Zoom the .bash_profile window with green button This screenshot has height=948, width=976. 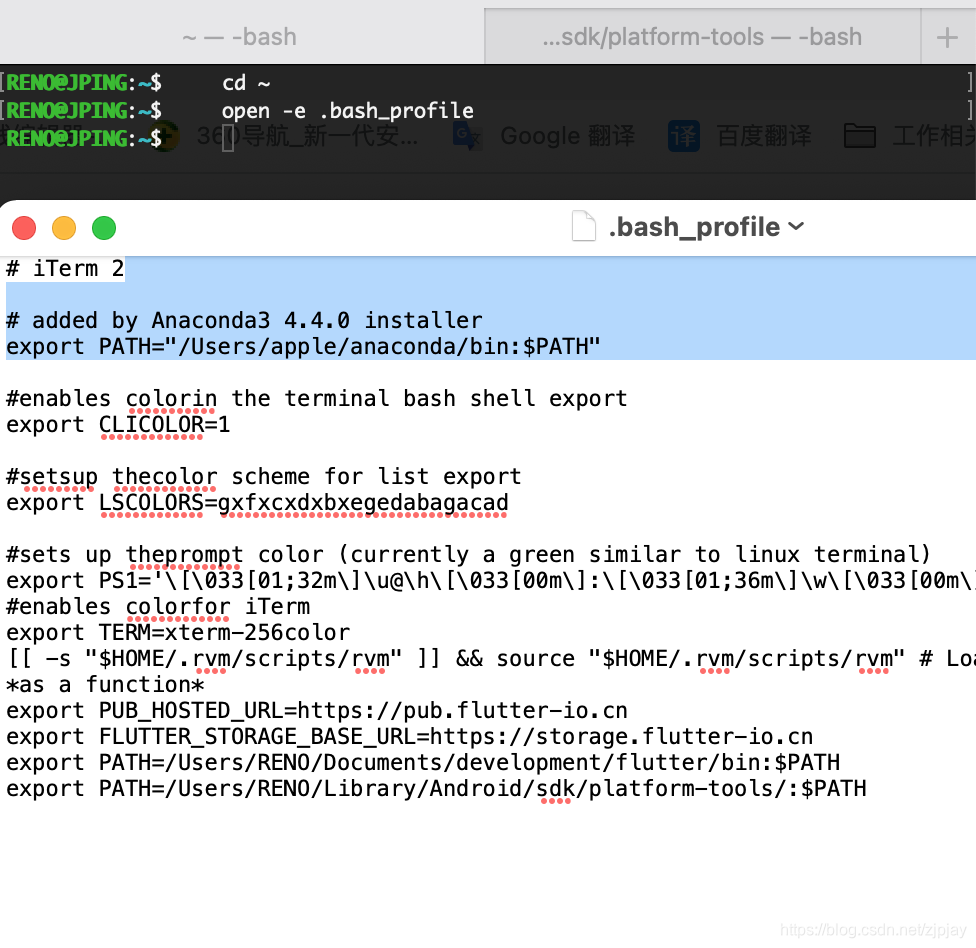(x=104, y=228)
